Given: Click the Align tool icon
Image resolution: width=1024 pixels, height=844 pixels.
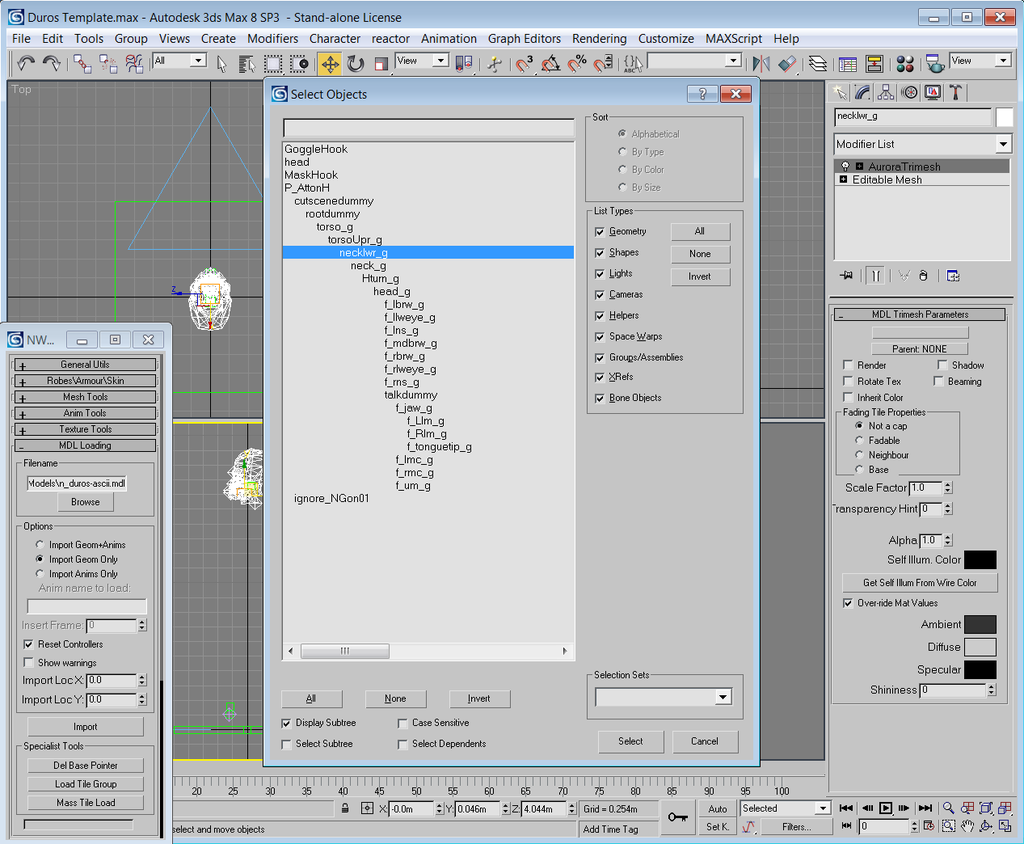Looking at the screenshot, I should pyautogui.click(x=788, y=63).
